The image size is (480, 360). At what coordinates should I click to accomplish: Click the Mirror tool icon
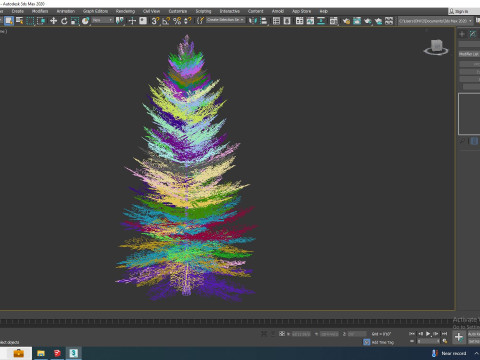pos(253,21)
